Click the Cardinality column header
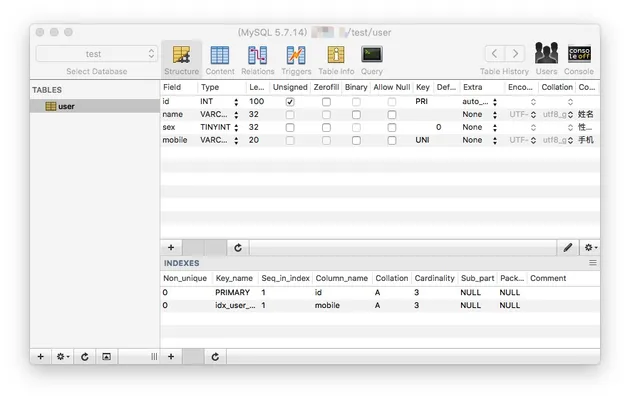 point(434,278)
